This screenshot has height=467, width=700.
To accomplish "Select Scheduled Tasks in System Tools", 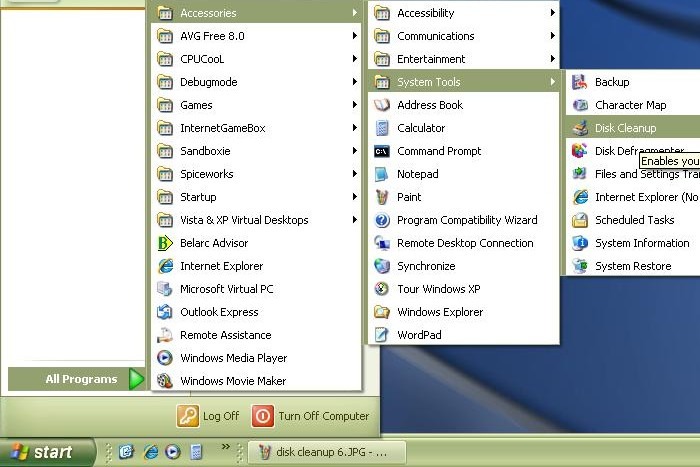I will (634, 220).
